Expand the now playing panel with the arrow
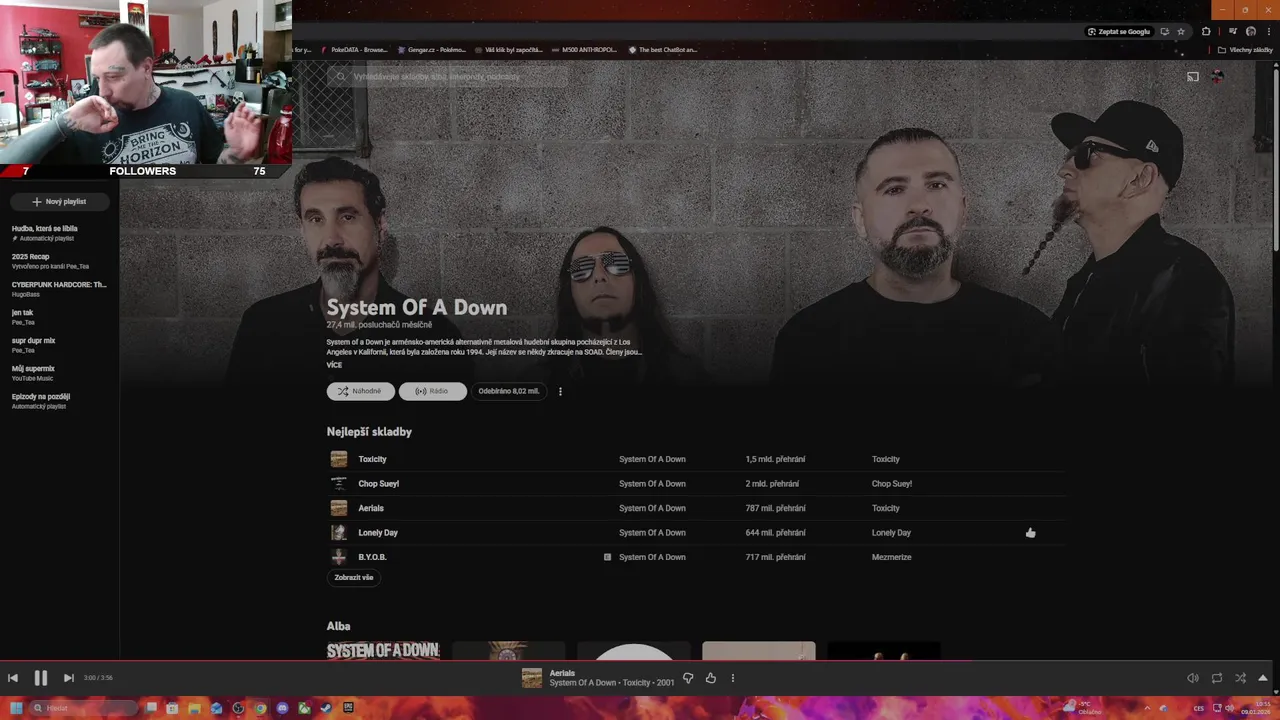Image resolution: width=1280 pixels, height=720 pixels. click(1263, 678)
